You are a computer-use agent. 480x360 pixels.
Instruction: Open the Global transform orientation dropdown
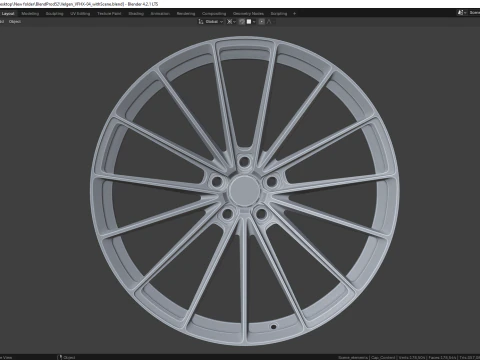coord(211,22)
